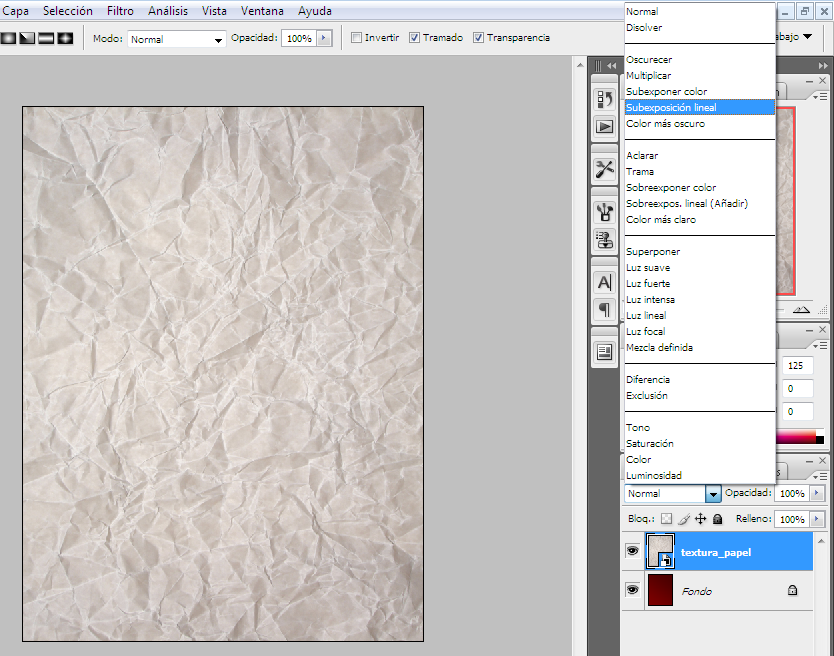Open the Opacidad slider arrow in options bar

tap(324, 38)
